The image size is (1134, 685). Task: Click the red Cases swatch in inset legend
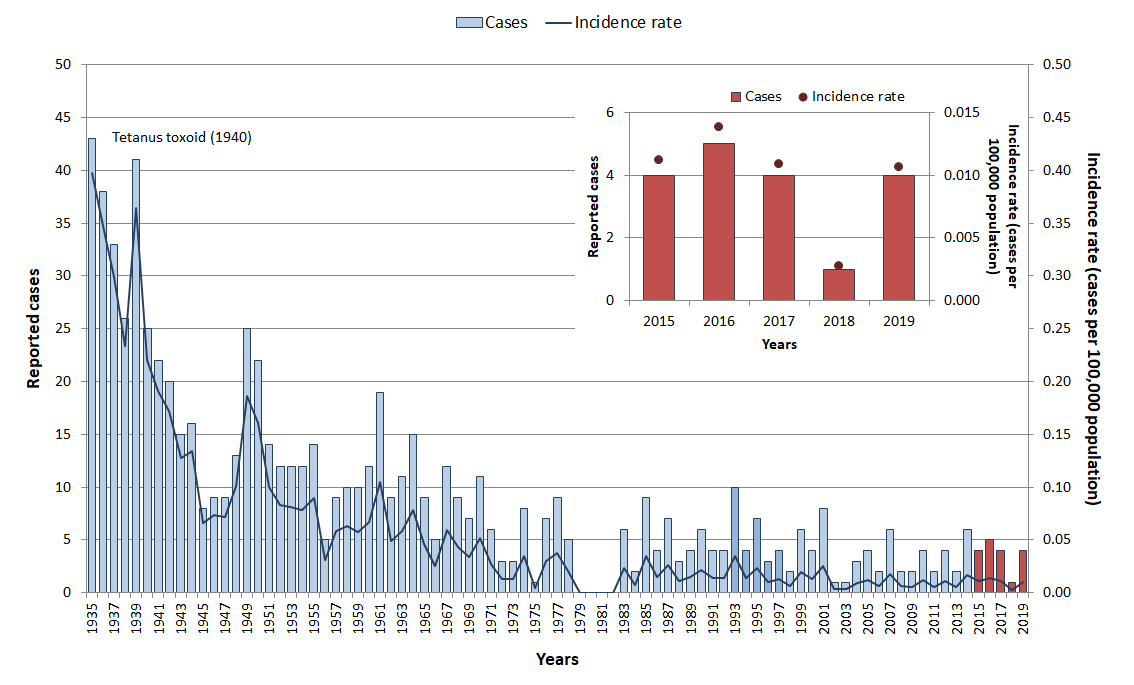(737, 97)
